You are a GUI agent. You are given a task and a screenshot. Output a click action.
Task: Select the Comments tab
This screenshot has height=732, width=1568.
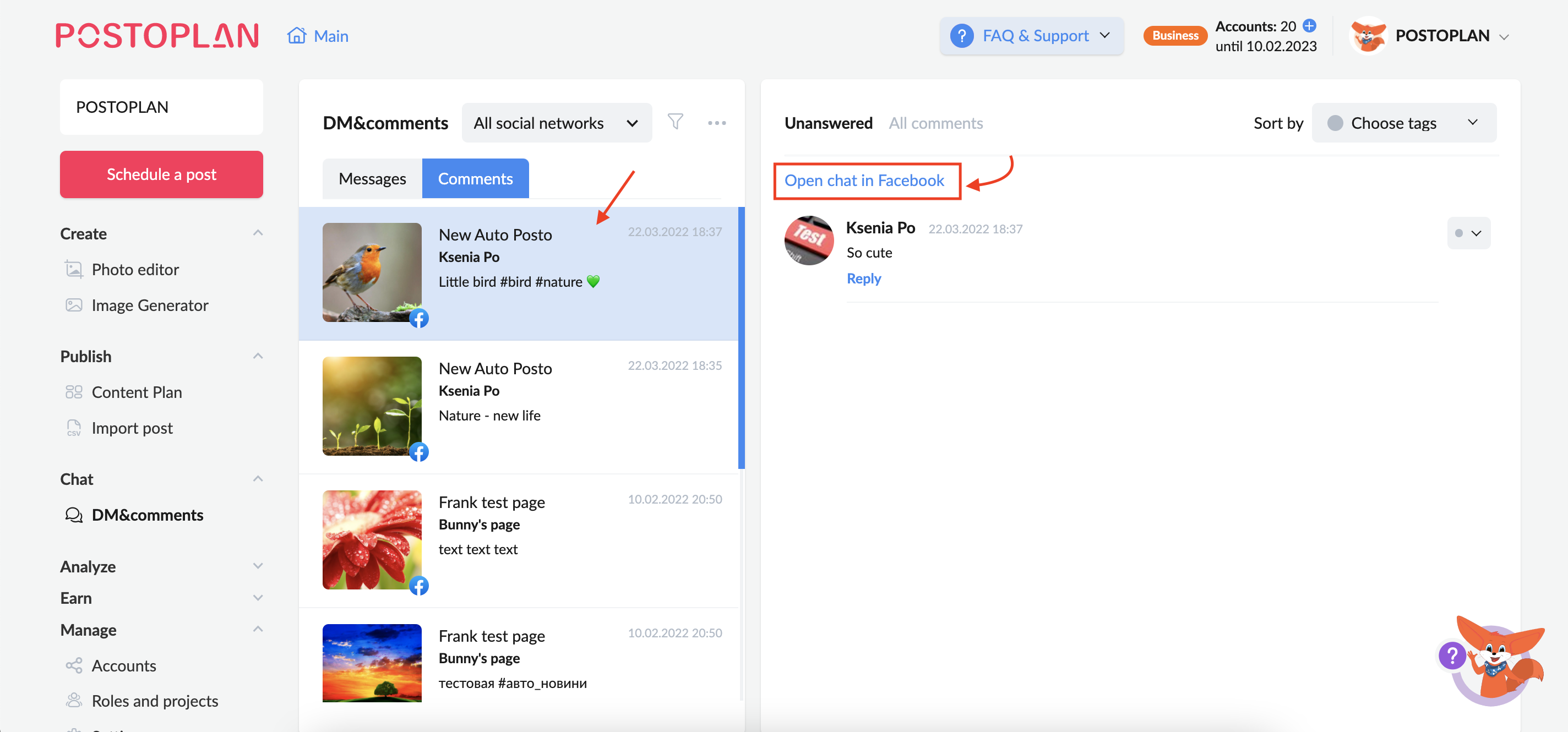click(x=475, y=178)
